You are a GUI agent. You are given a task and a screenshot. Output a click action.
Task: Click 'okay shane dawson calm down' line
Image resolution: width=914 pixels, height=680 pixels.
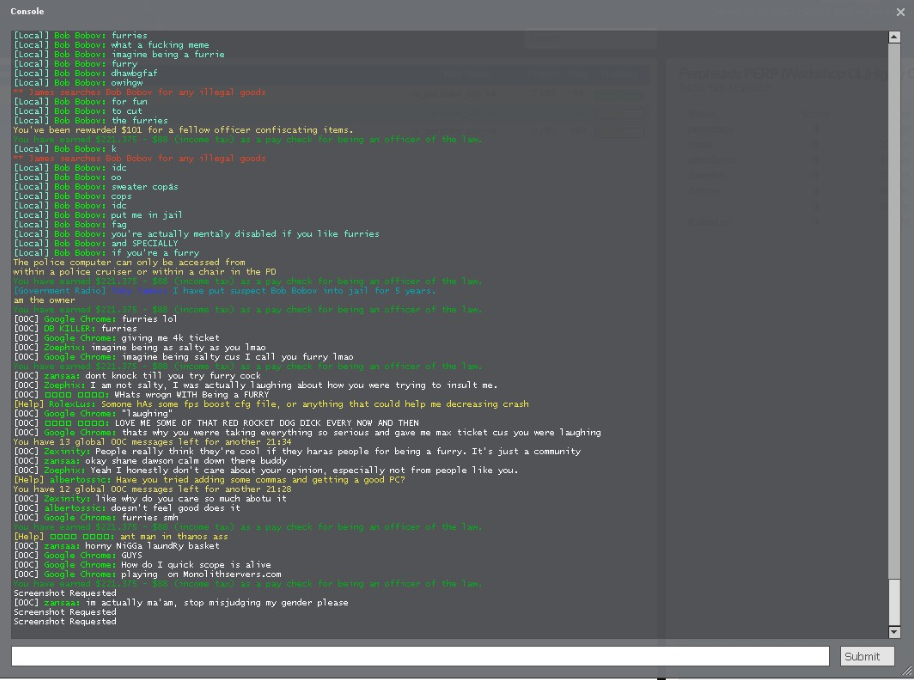(150, 461)
